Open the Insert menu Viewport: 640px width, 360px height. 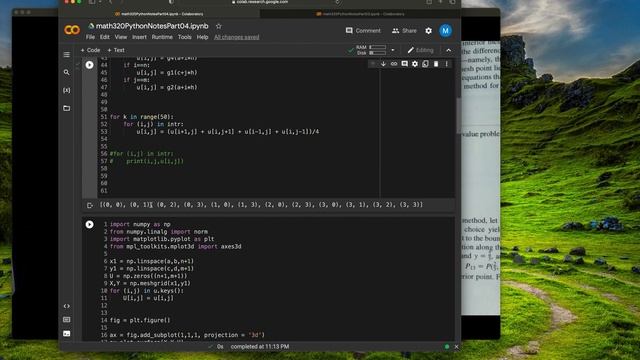[x=139, y=37]
